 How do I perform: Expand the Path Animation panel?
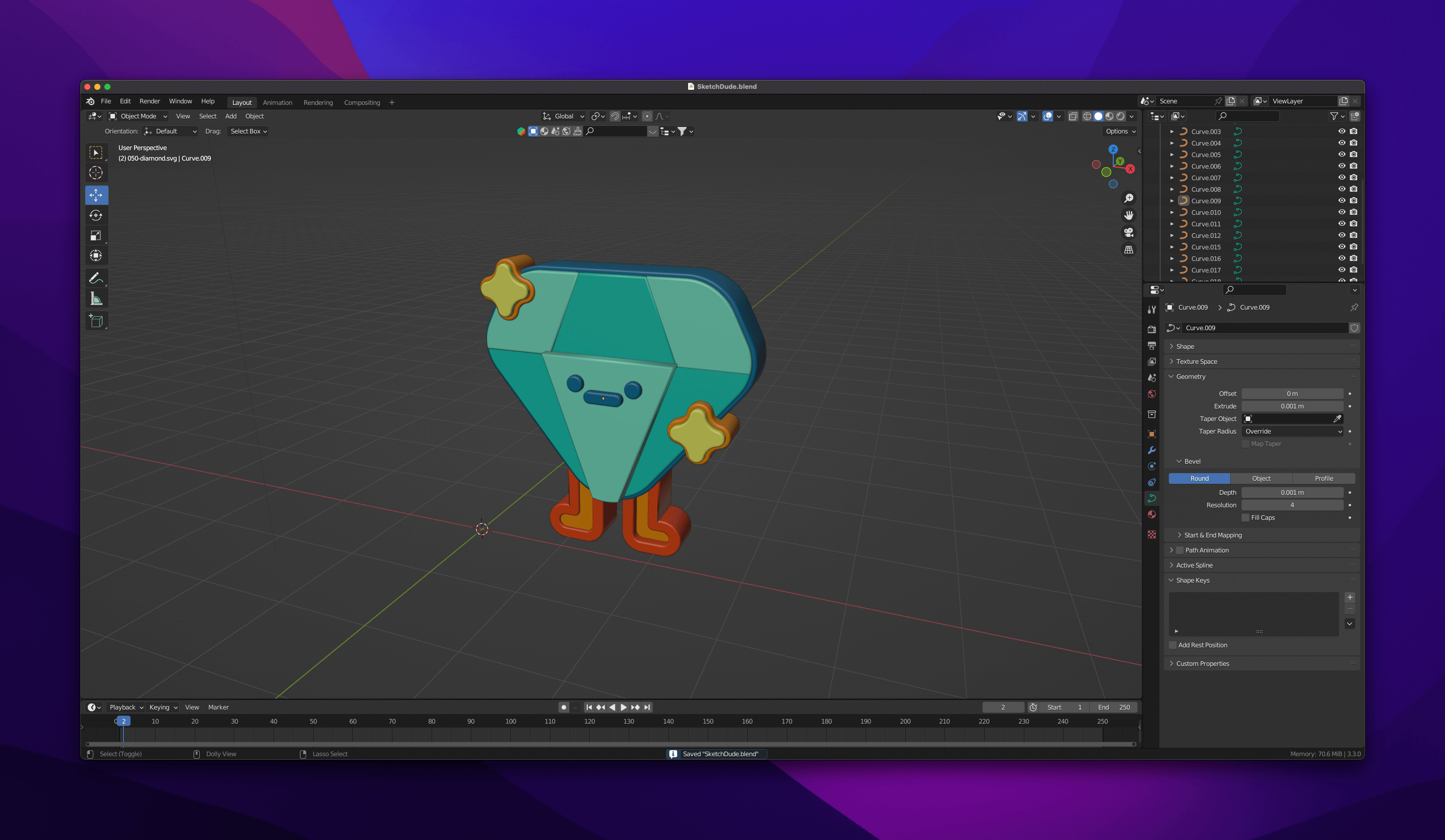click(x=1207, y=550)
